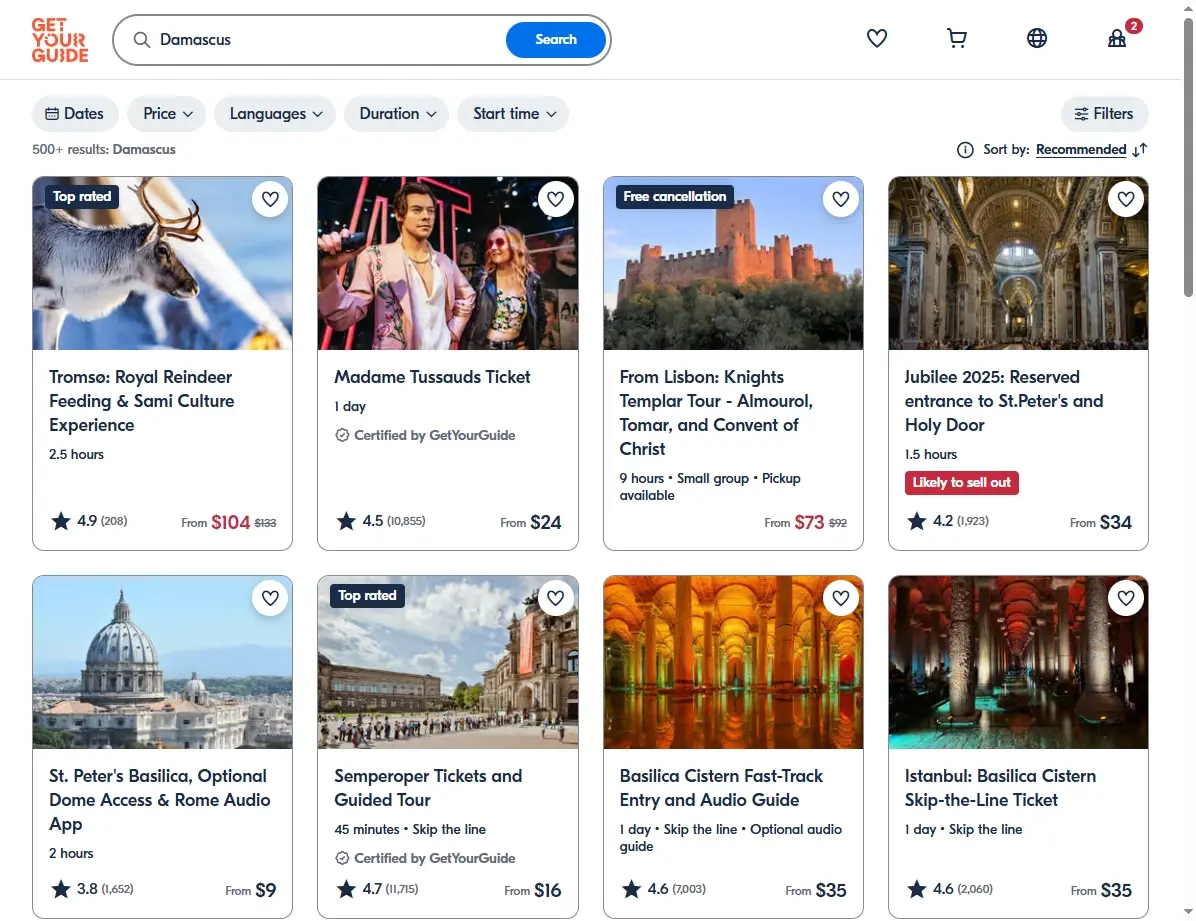Screen dimensions: 1196x921
Task: Click the St. Peter's interior nave photo
Action: [x=1018, y=263]
